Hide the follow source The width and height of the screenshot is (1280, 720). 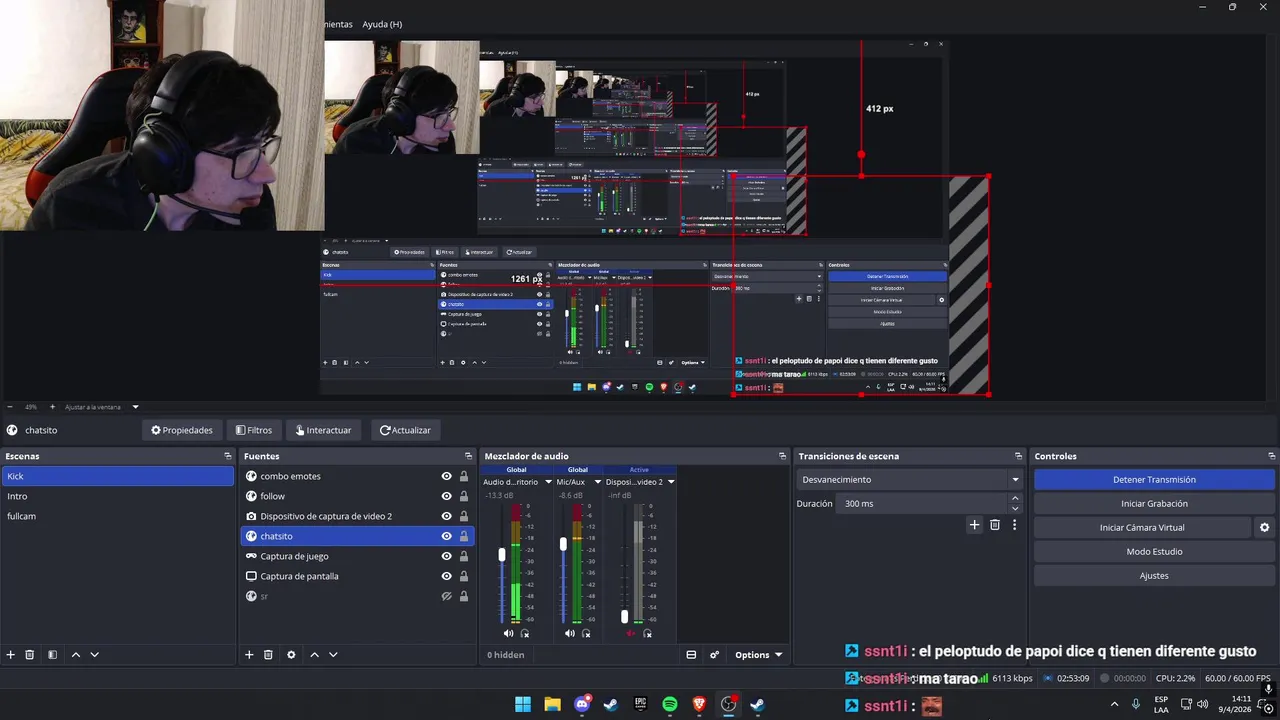(x=446, y=496)
